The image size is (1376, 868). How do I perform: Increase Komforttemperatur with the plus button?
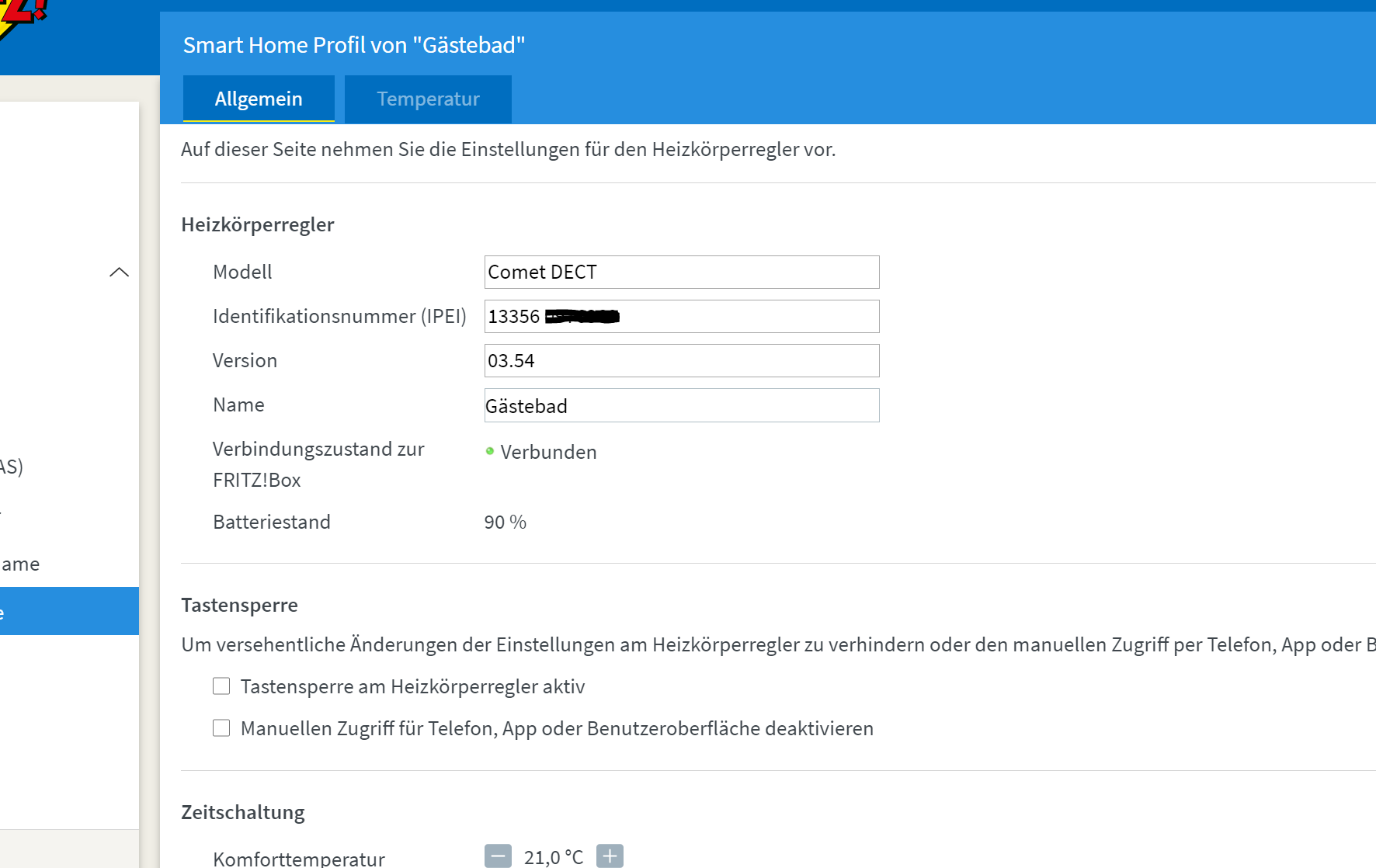[x=610, y=856]
